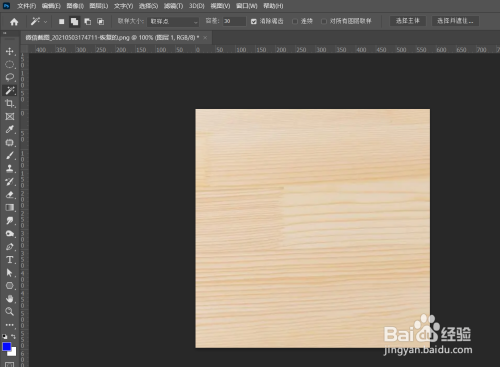The image size is (500, 367).
Task: Open the white background color picker
Action: click(x=13, y=353)
